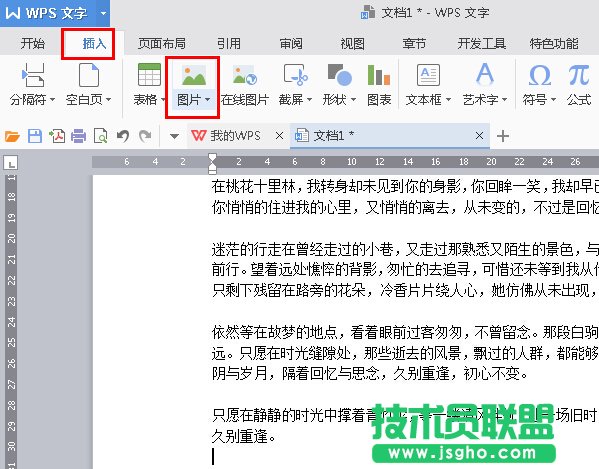Click the indent marker on the ruler
The height and width of the screenshot is (469, 599).
[x=212, y=163]
